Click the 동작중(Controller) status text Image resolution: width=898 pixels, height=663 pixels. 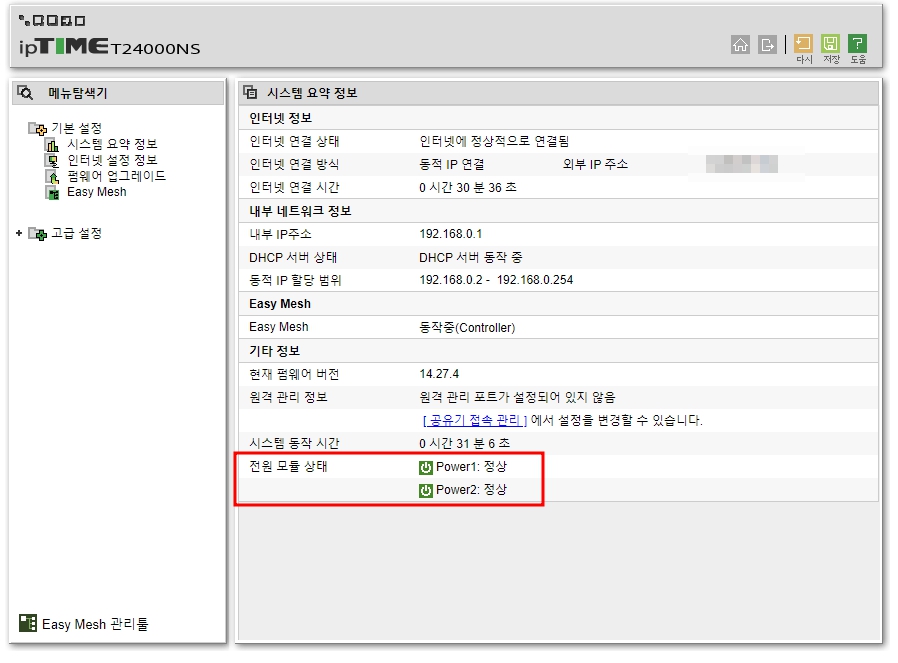pyautogui.click(x=469, y=327)
